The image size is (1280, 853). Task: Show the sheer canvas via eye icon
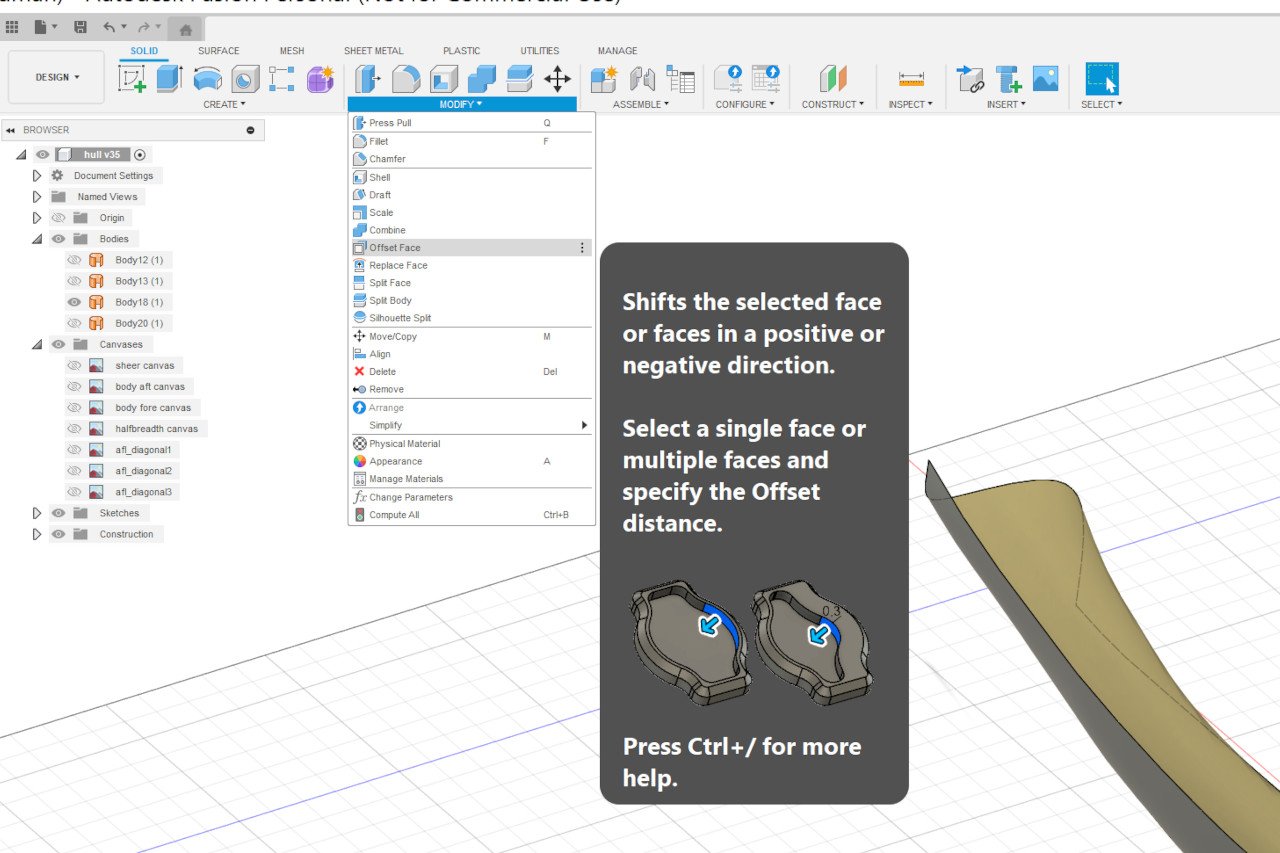click(x=74, y=365)
